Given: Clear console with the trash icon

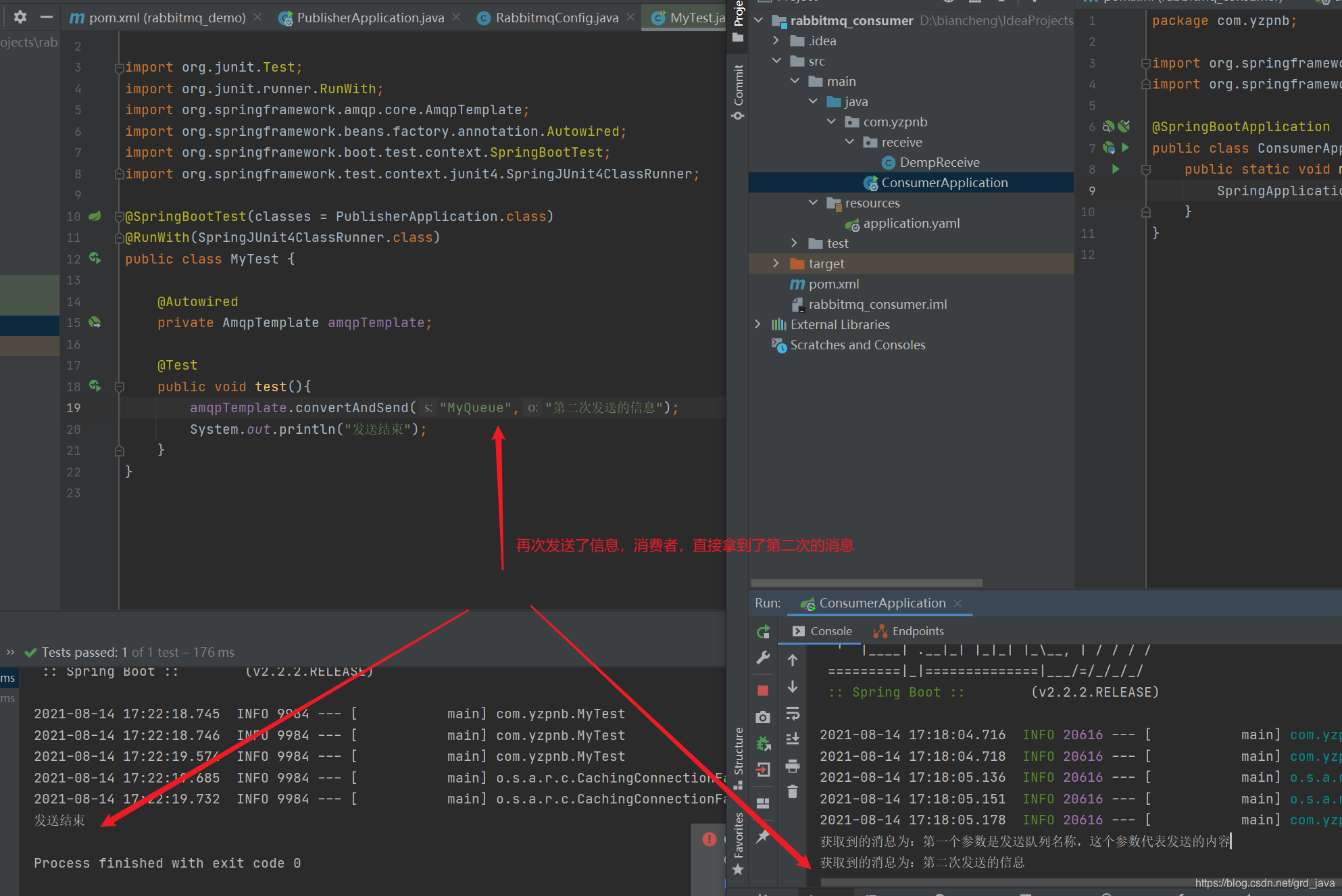Looking at the screenshot, I should tap(793, 791).
